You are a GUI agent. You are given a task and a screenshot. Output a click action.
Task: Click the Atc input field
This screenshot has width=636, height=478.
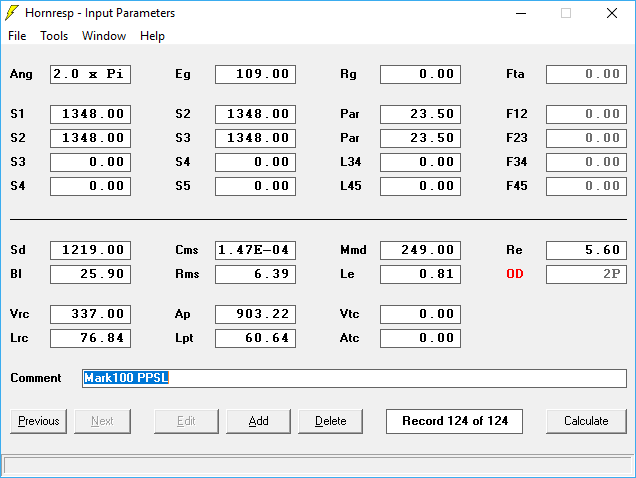tap(421, 338)
